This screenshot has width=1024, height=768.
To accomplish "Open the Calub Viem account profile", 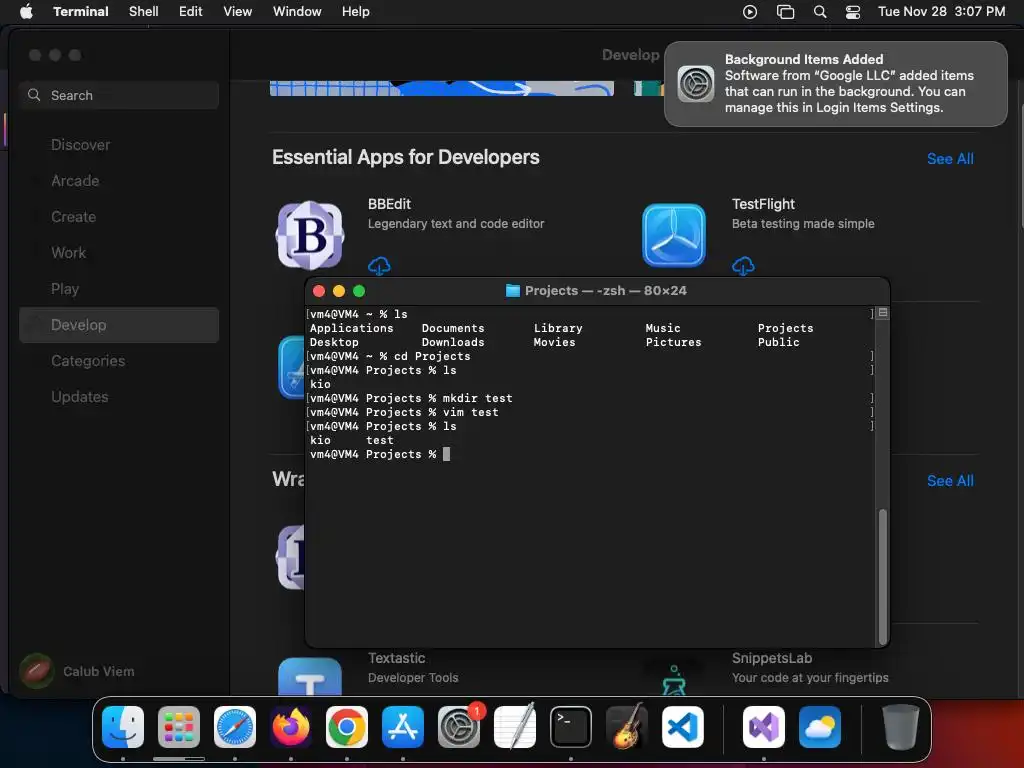I will [x=77, y=671].
